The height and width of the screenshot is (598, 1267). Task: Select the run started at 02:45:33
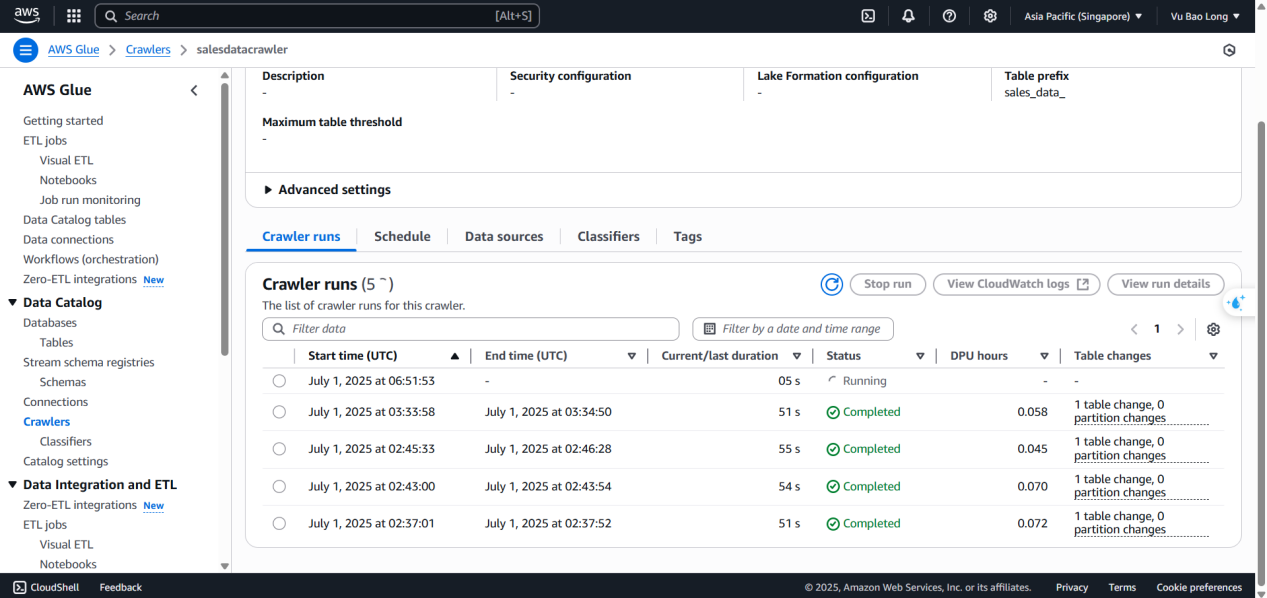279,449
